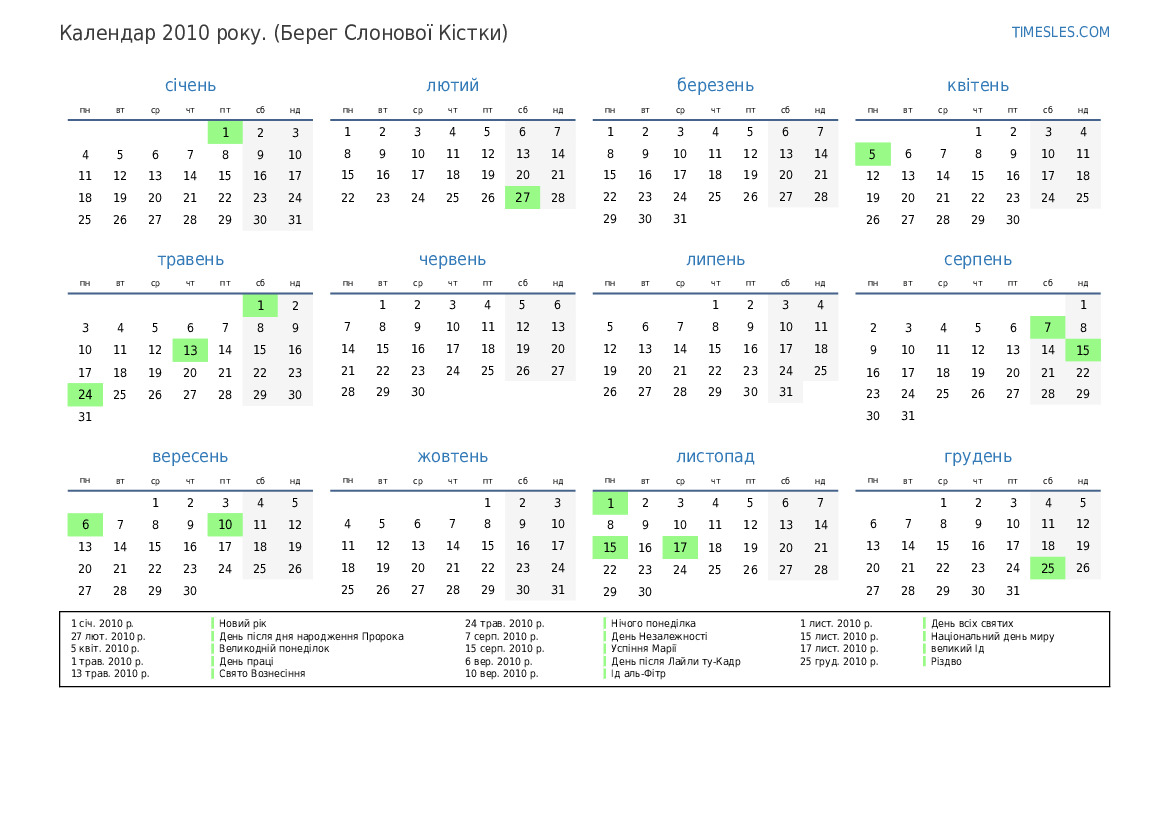
Task: Click June 30 in червень
Action: [418, 392]
